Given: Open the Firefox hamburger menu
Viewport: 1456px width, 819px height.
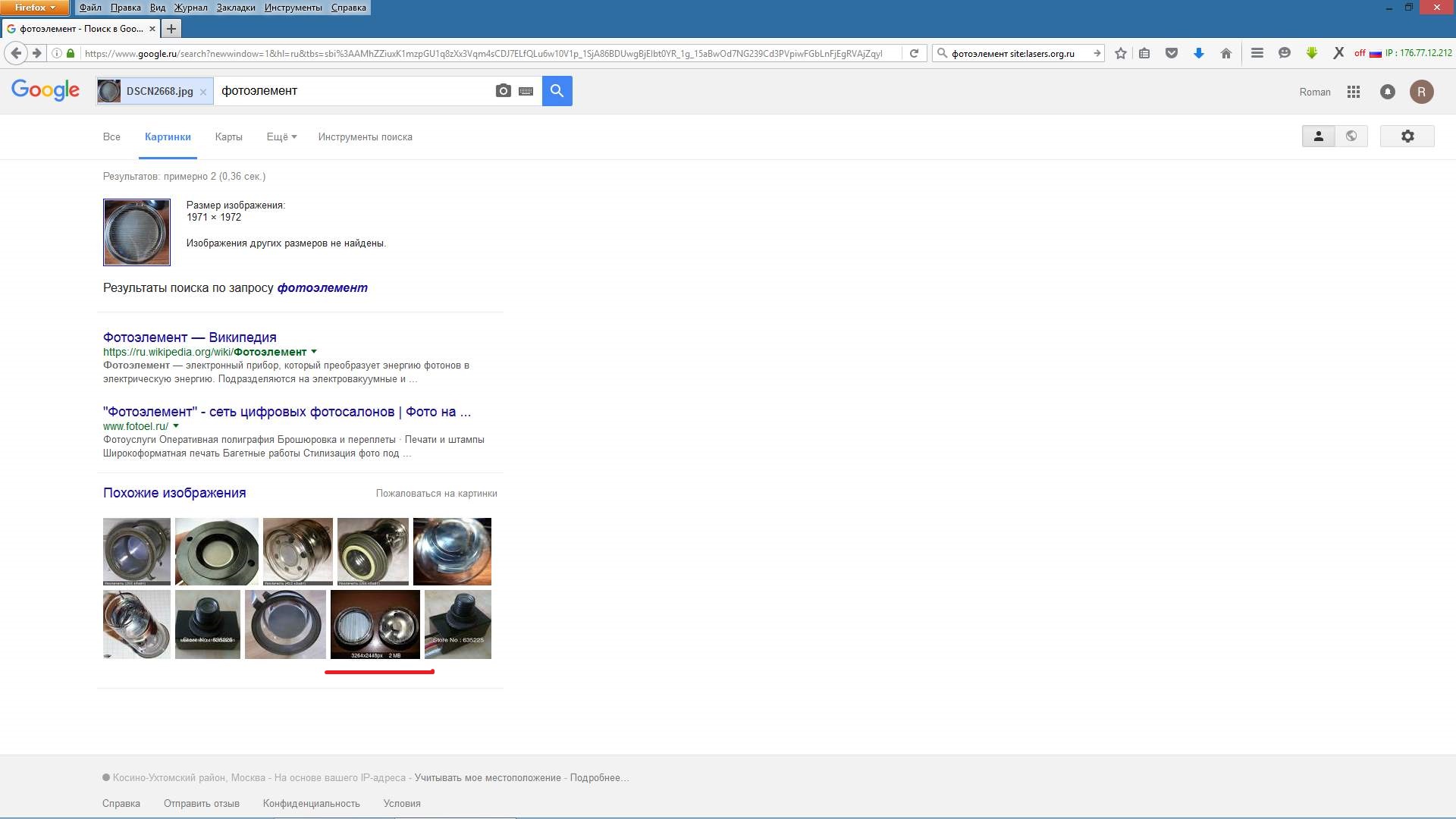Looking at the screenshot, I should (x=1257, y=53).
